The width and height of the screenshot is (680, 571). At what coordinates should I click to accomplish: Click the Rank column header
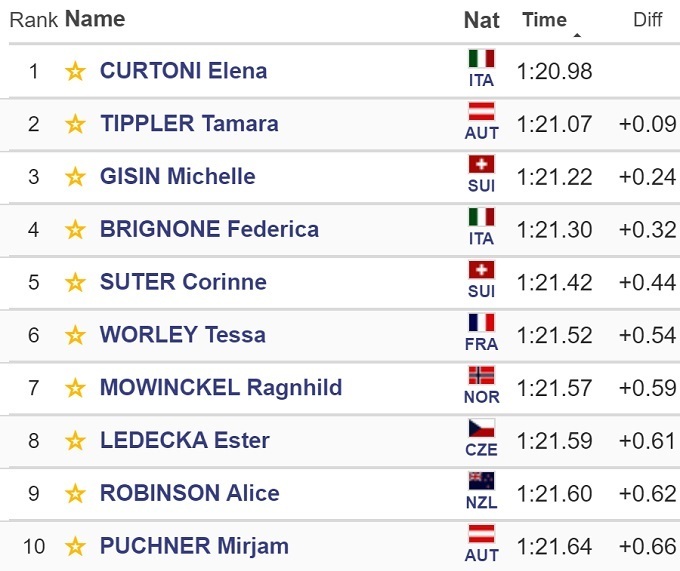tap(34, 20)
